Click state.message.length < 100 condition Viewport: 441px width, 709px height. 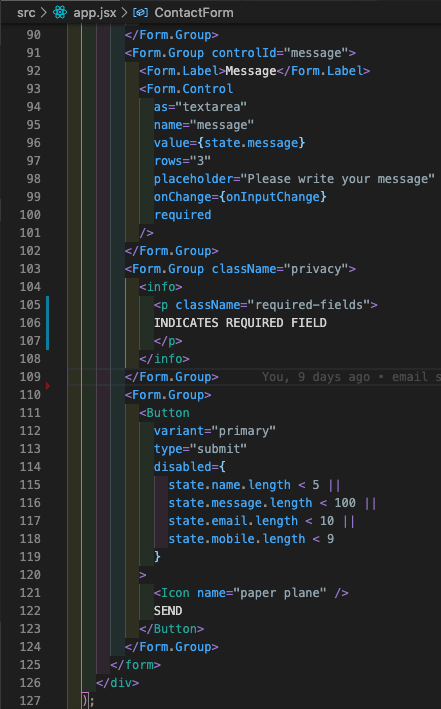pos(262,503)
